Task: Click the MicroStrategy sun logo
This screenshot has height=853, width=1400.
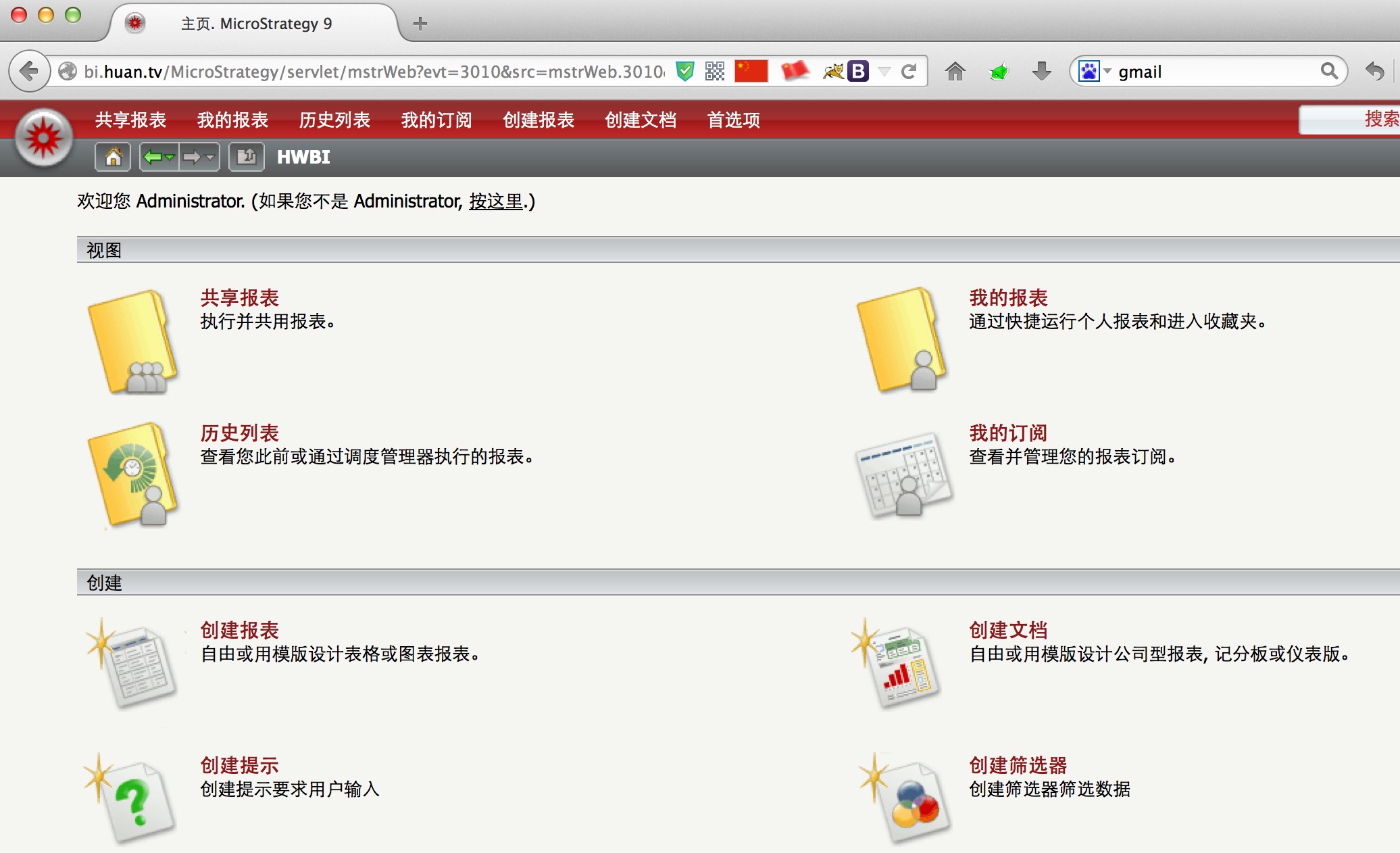Action: [x=43, y=138]
